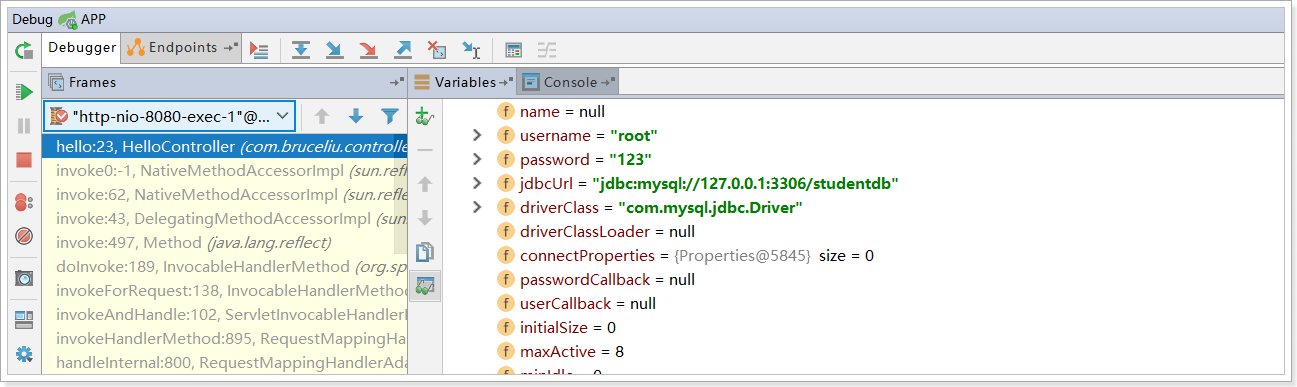Expand the username variable node
The image size is (1297, 387).
(x=478, y=136)
